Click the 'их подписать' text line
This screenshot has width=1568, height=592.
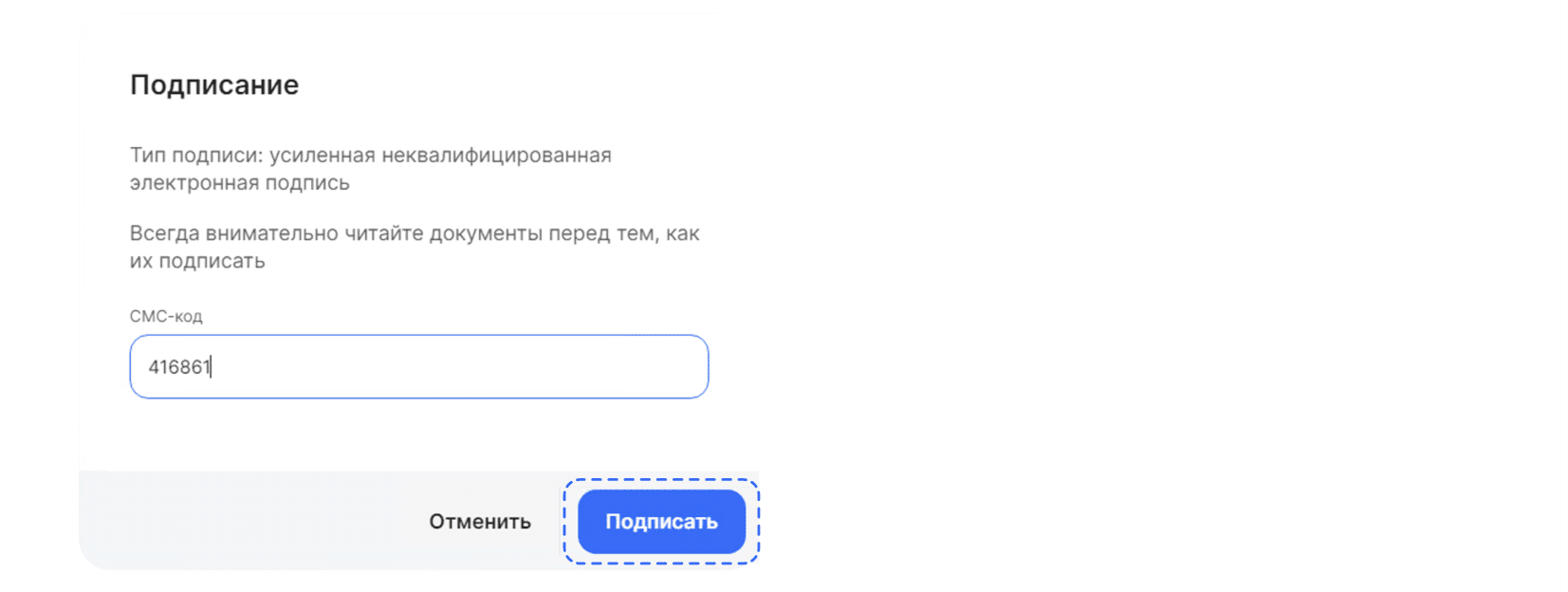click(x=197, y=262)
